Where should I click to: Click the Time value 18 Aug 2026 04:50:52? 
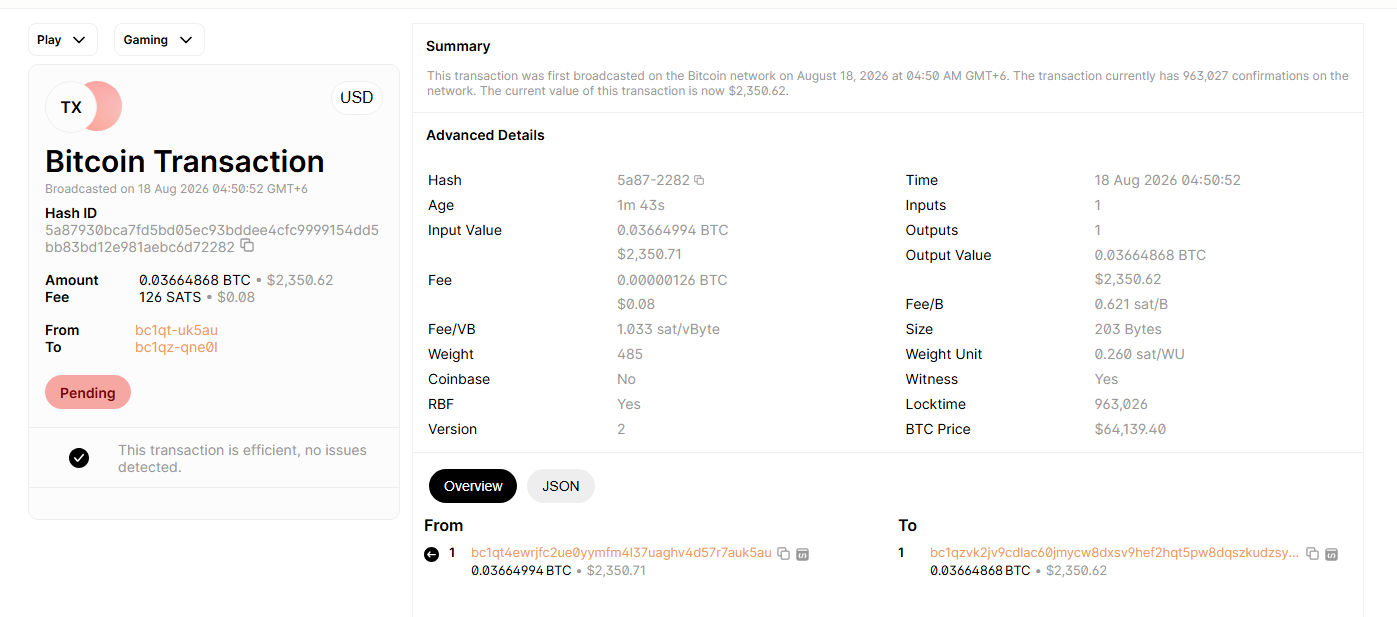[x=1167, y=180]
